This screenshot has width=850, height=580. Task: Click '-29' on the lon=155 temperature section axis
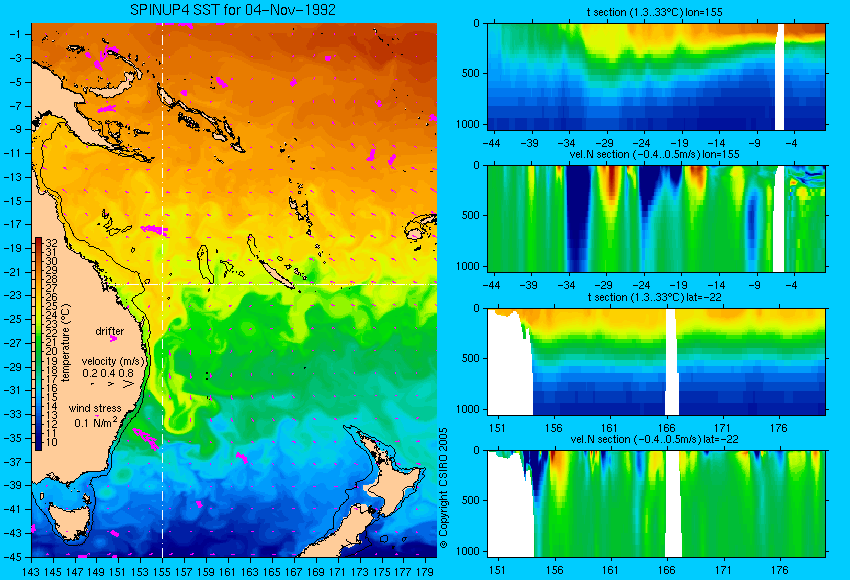[x=604, y=143]
